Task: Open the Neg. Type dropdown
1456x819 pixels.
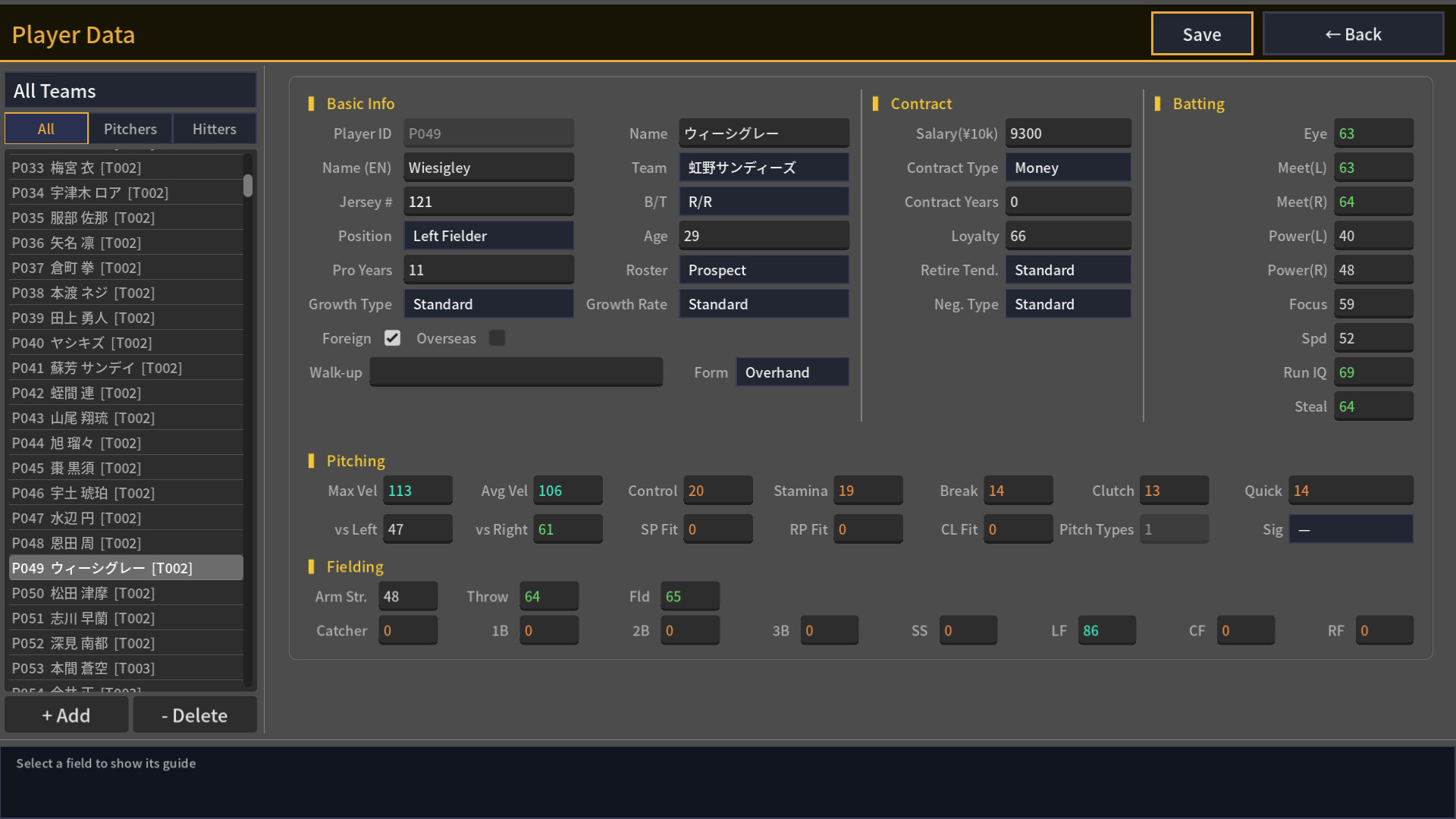Action: tap(1068, 304)
